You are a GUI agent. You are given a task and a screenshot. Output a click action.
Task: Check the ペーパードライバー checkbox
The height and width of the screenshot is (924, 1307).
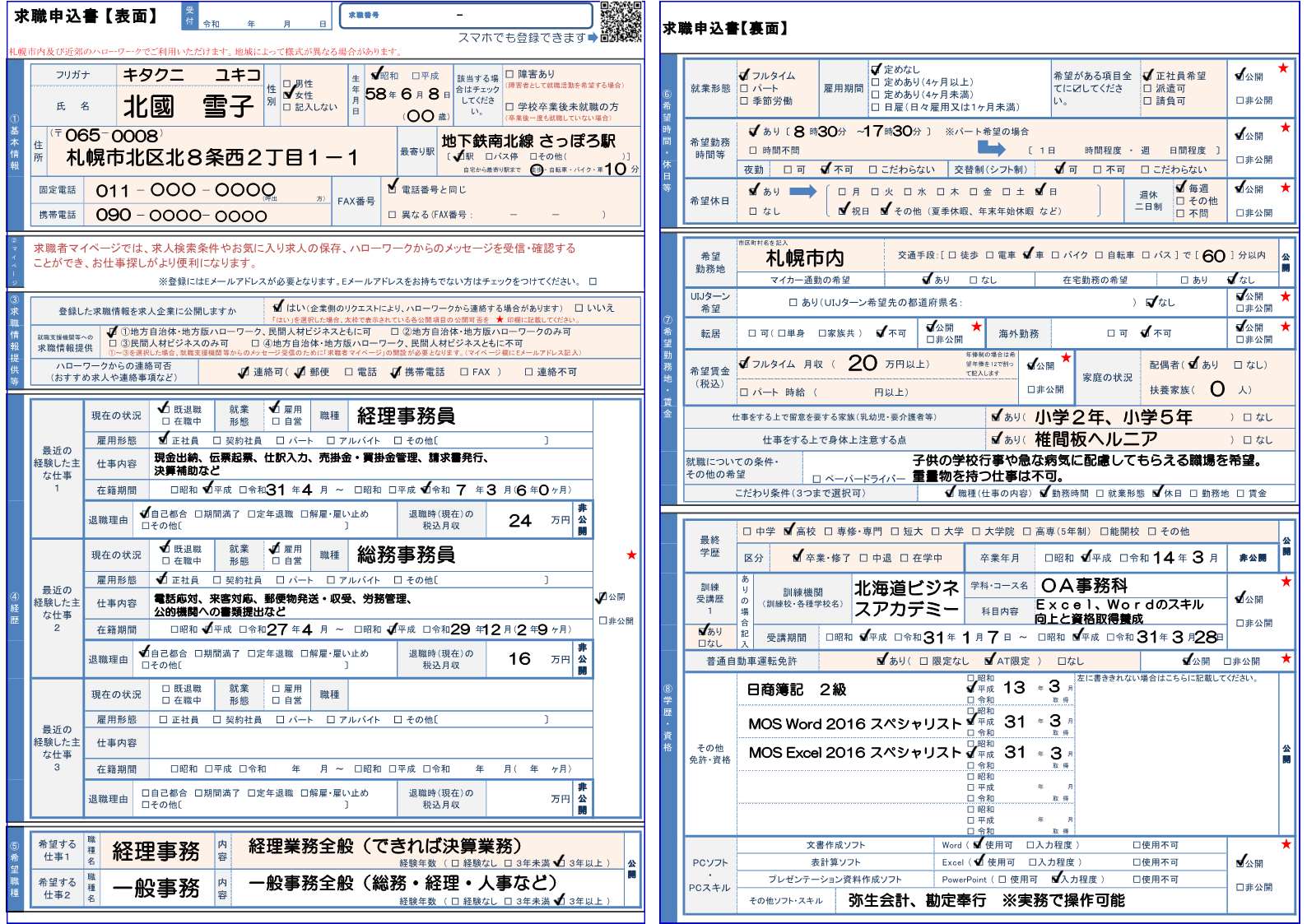(x=816, y=479)
